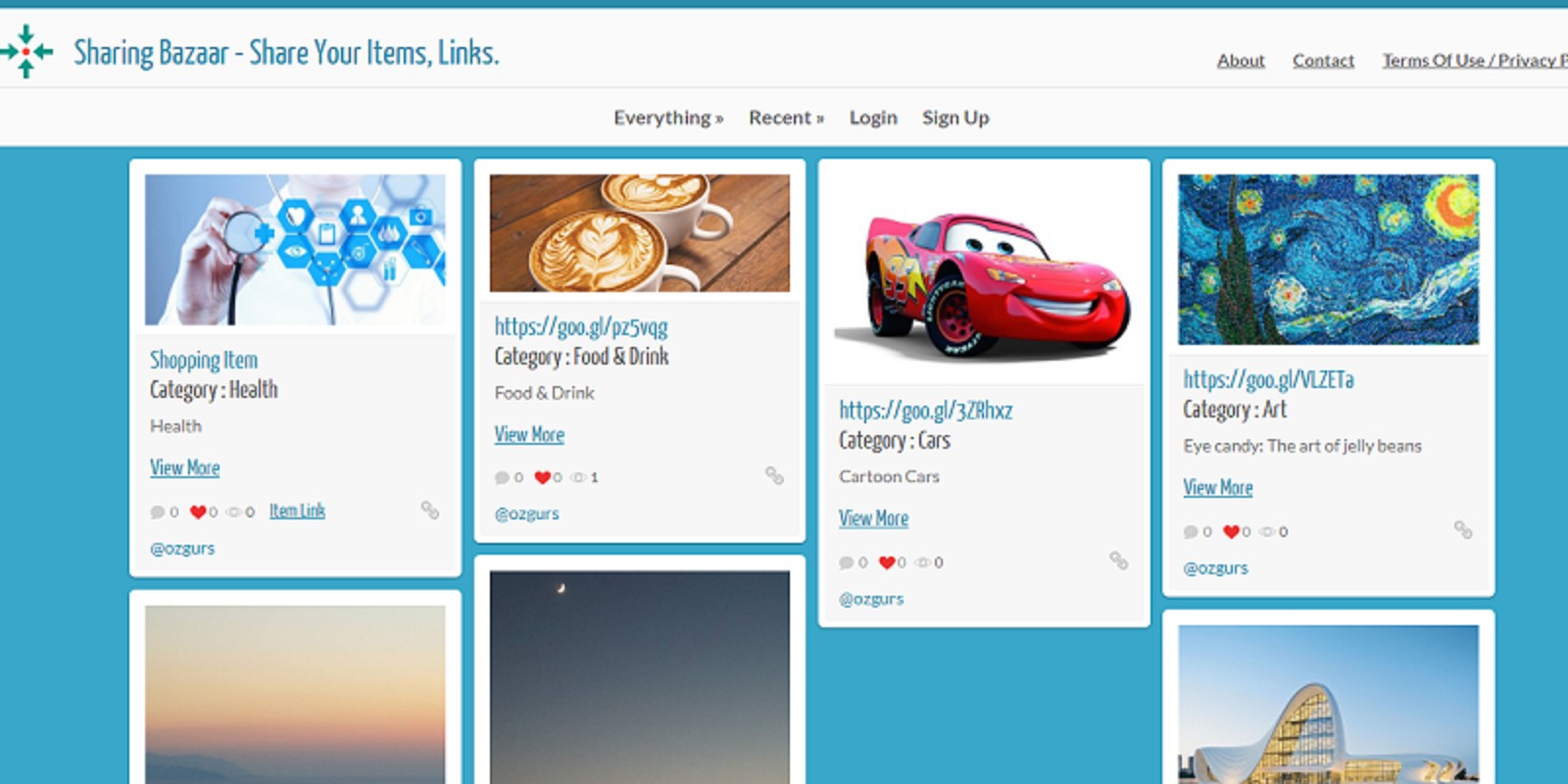Click View More on Health card

tap(184, 467)
